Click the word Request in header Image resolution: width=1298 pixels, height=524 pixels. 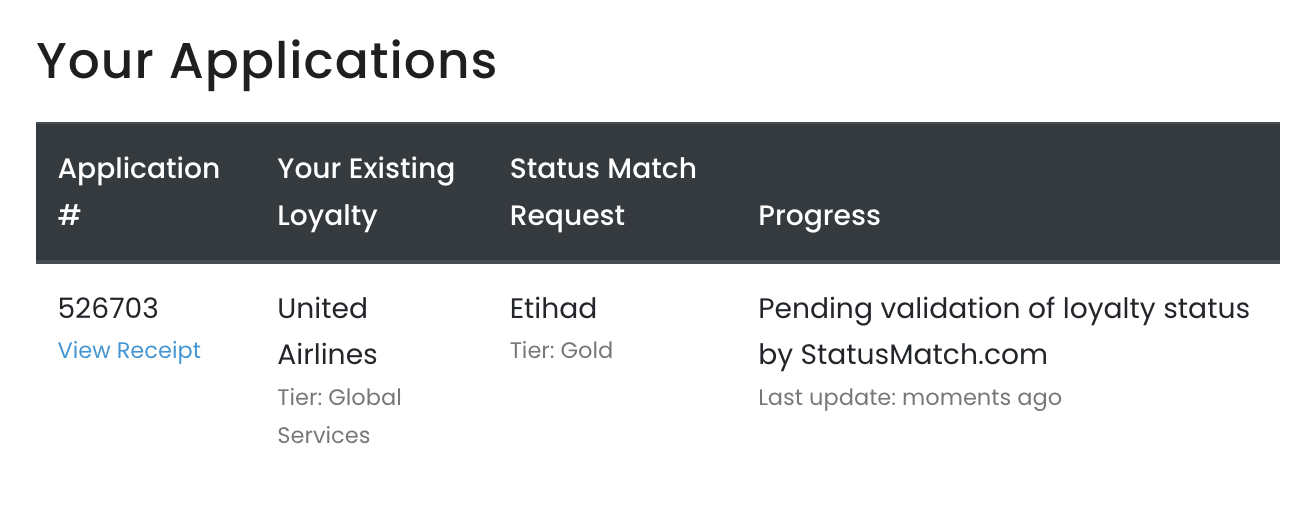pos(567,217)
